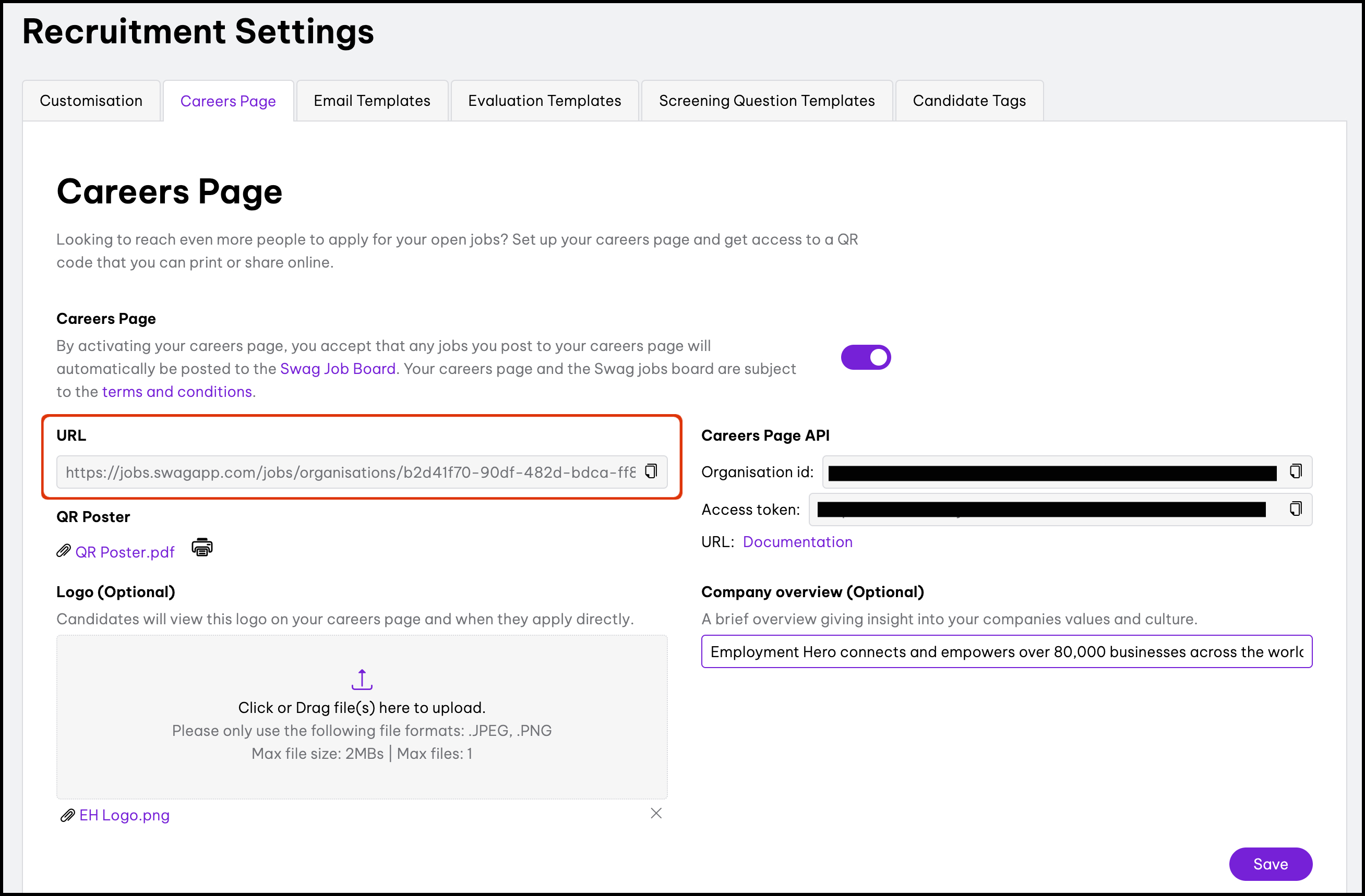Go to Evaluation Templates tab
This screenshot has height=896, width=1365.
coord(544,101)
